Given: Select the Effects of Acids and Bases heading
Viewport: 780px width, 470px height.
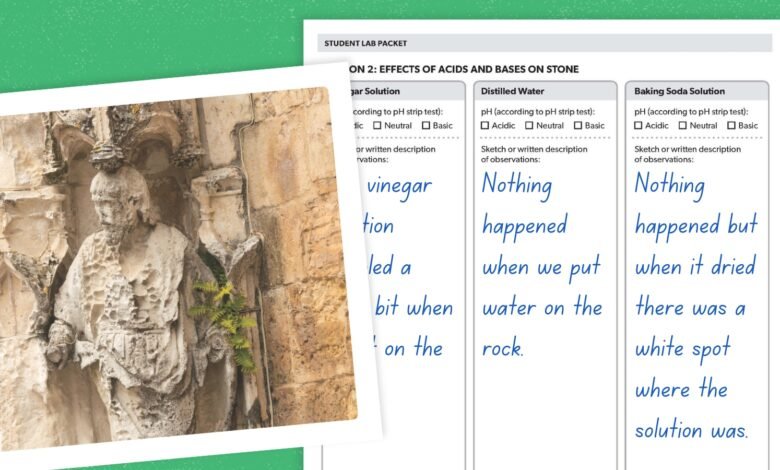Looking at the screenshot, I should coord(460,69).
